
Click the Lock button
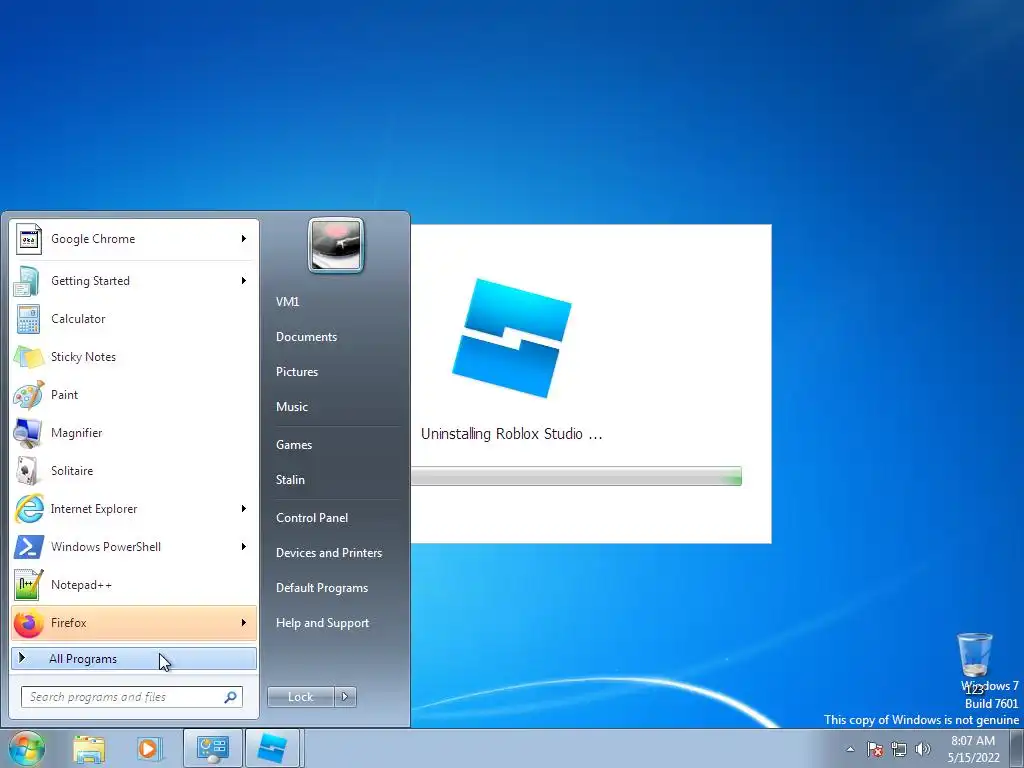pyautogui.click(x=301, y=697)
